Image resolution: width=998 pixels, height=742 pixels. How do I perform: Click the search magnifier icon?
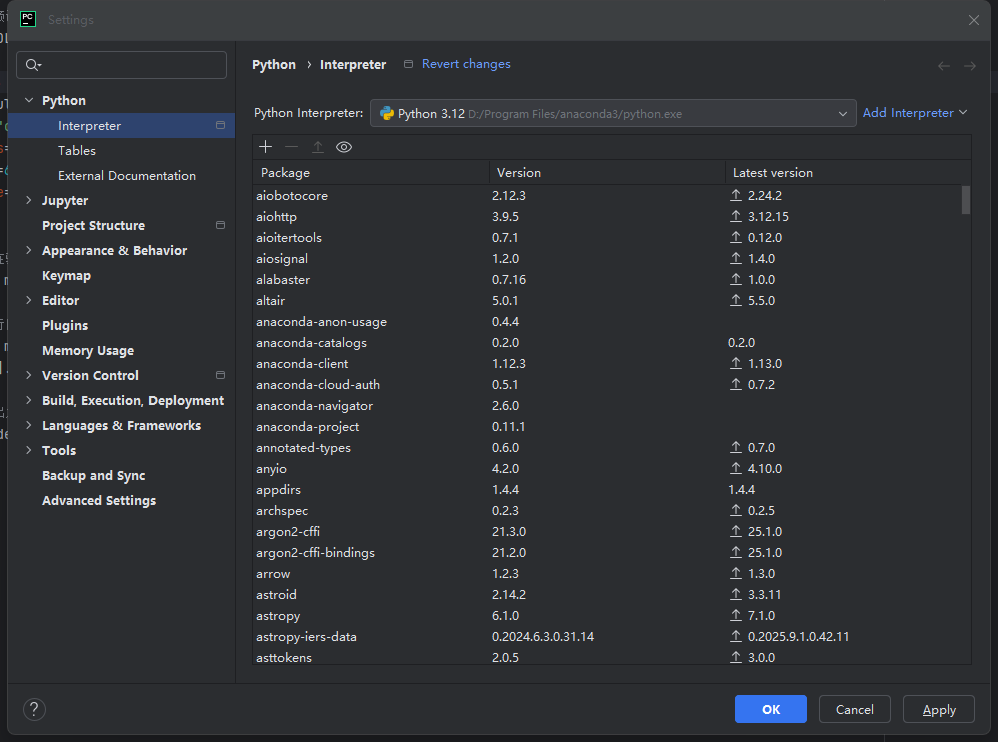pyautogui.click(x=33, y=65)
